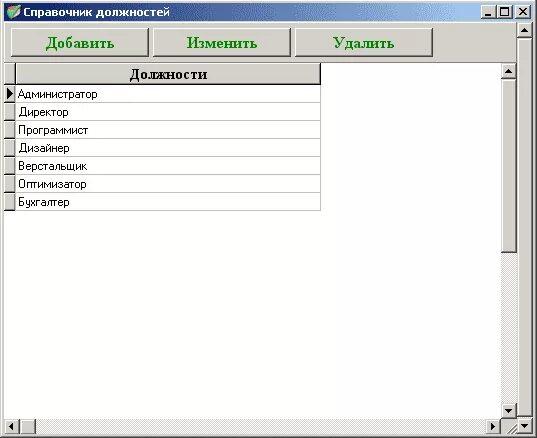Select the Бухгалтер row
This screenshot has width=537, height=438.
coord(168,202)
